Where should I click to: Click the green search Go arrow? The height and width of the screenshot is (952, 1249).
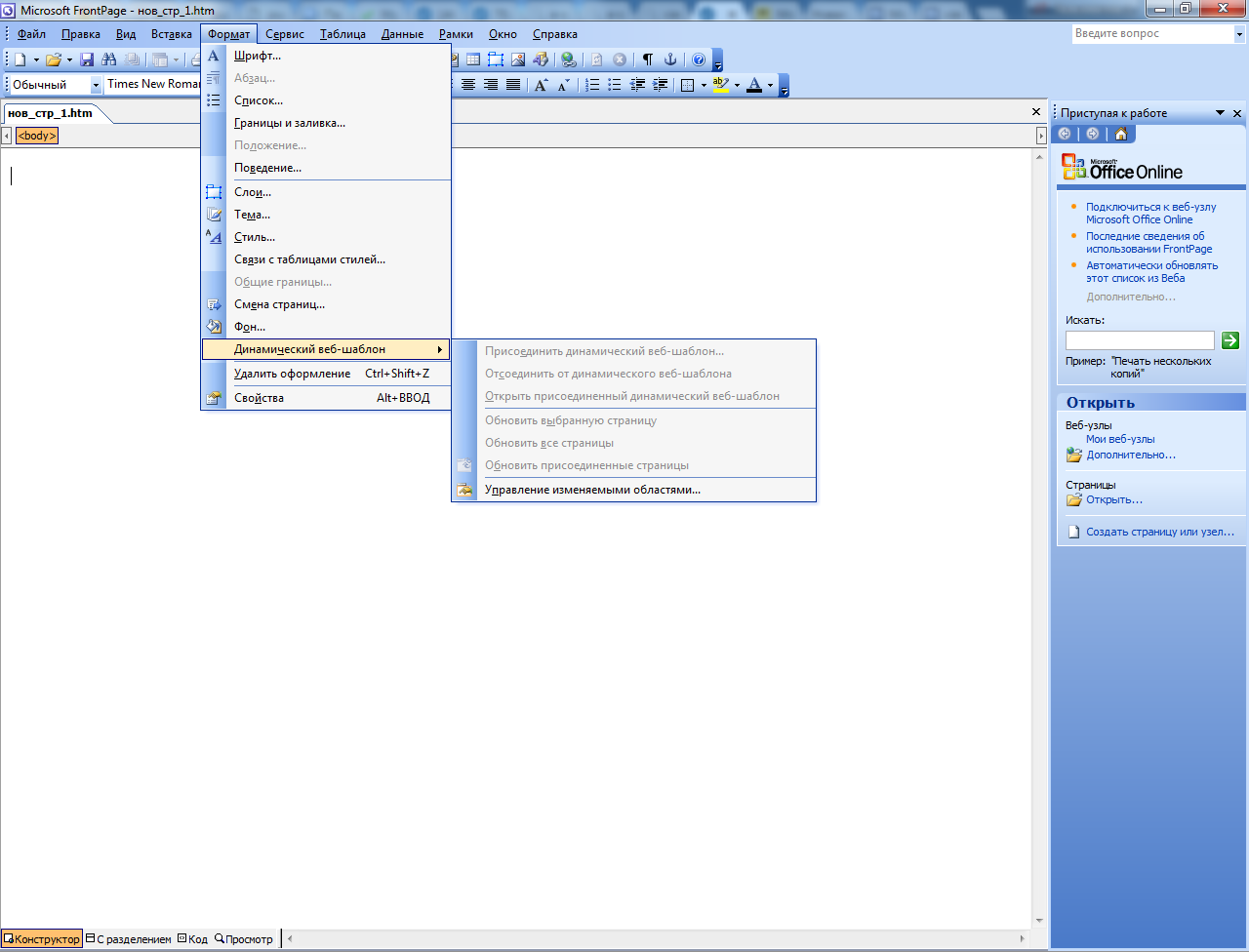click(x=1230, y=339)
